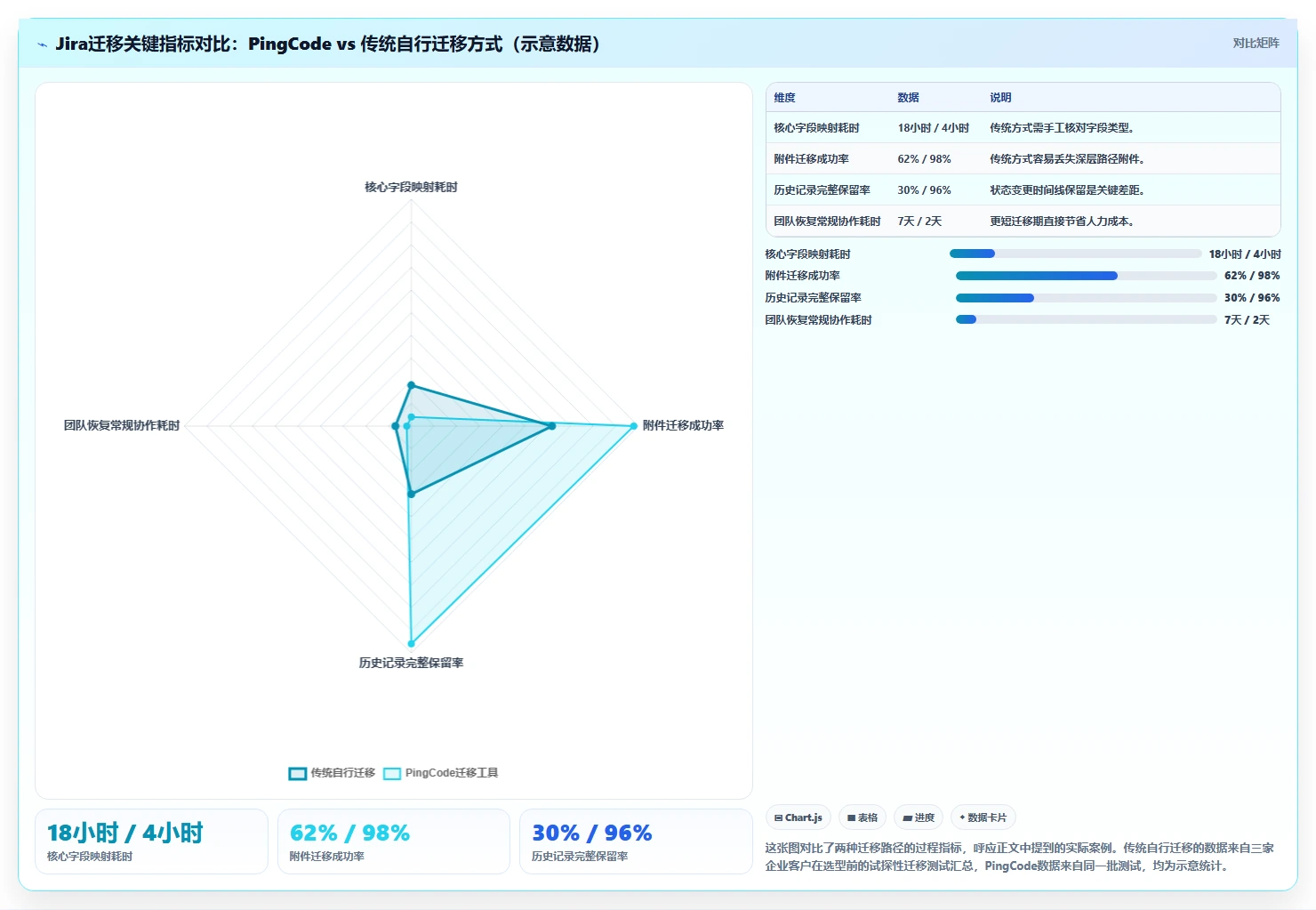
Task: Click the 数据 column header
Action: tap(908, 98)
